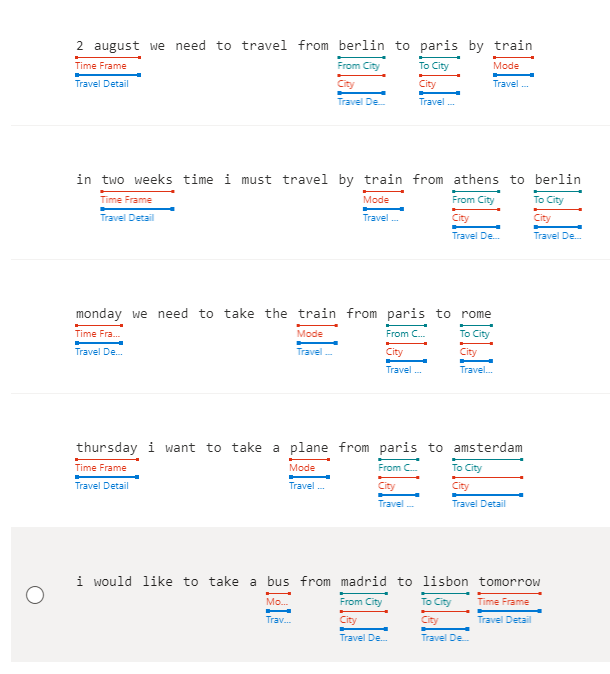Image resolution: width=610 pixels, height=674 pixels.
Task: Click the 'Time Frame' label under '2 august'
Action: point(101,66)
